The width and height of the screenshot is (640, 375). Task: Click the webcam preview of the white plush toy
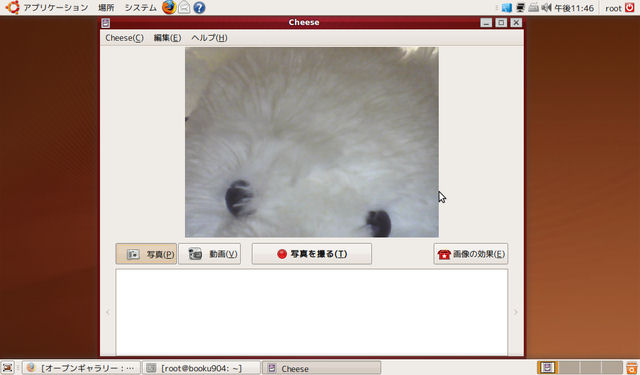click(312, 142)
